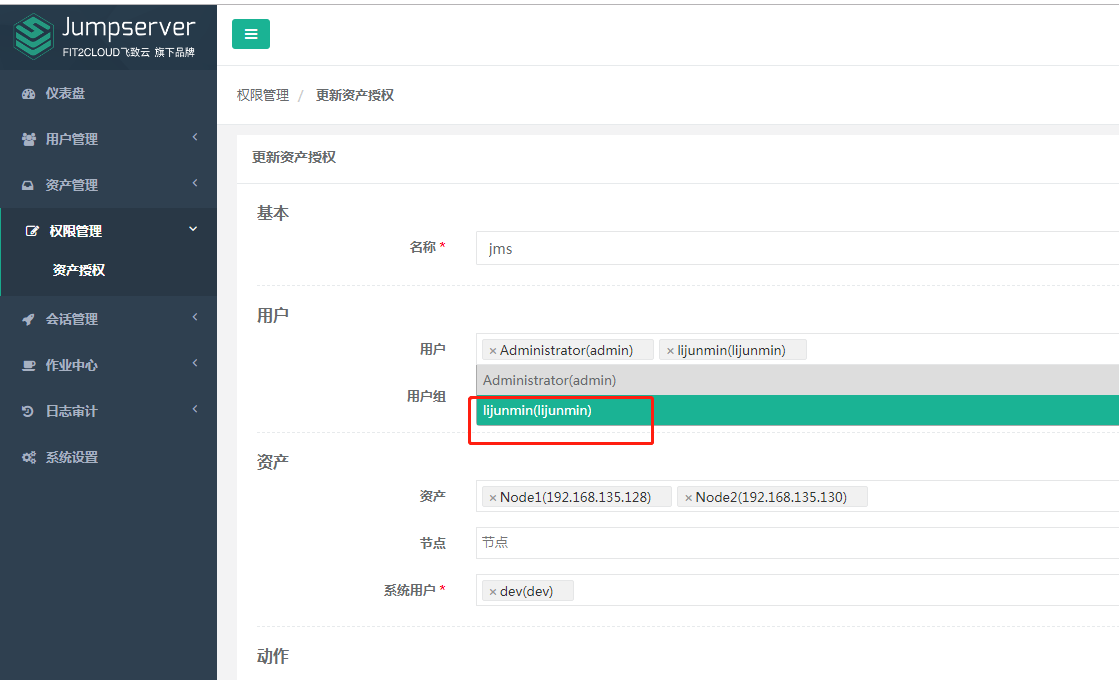The height and width of the screenshot is (680, 1119).
Task: Choose lijunmin(lijunmin) highlighted dropdown option
Action: tap(797, 410)
